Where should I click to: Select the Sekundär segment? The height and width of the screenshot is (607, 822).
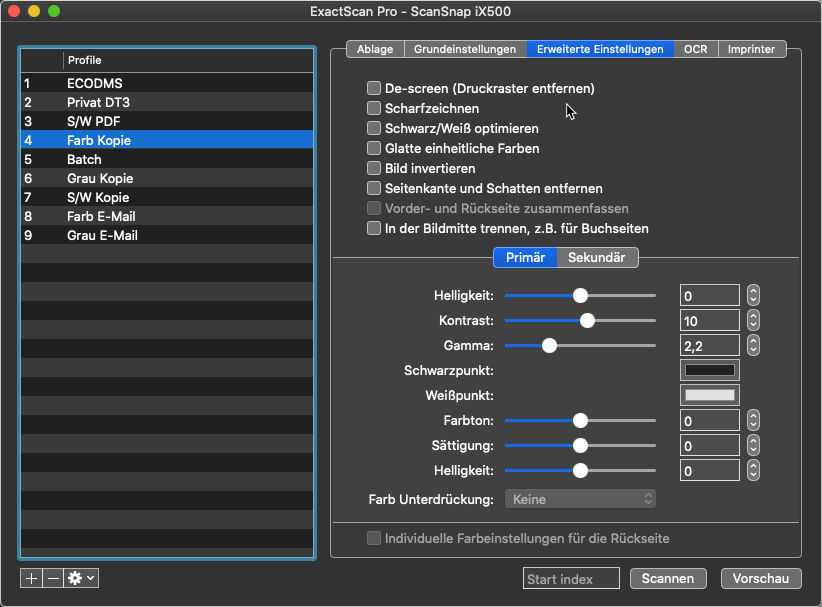click(x=597, y=257)
